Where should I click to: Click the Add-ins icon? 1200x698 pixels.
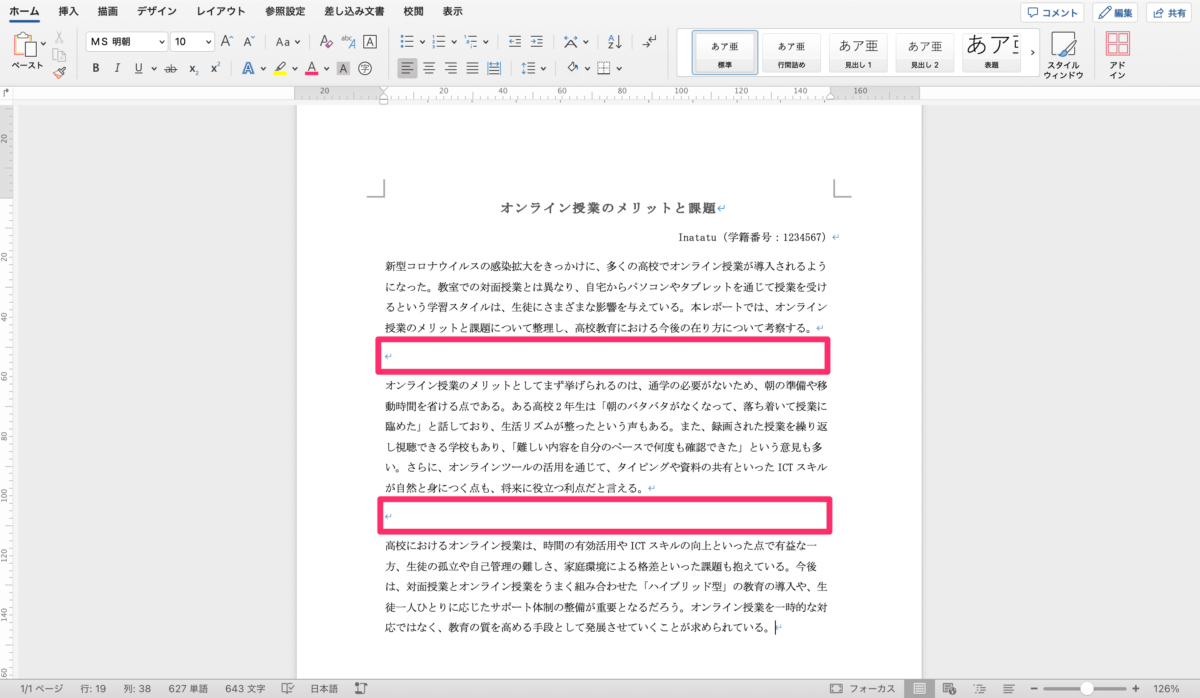click(1118, 56)
